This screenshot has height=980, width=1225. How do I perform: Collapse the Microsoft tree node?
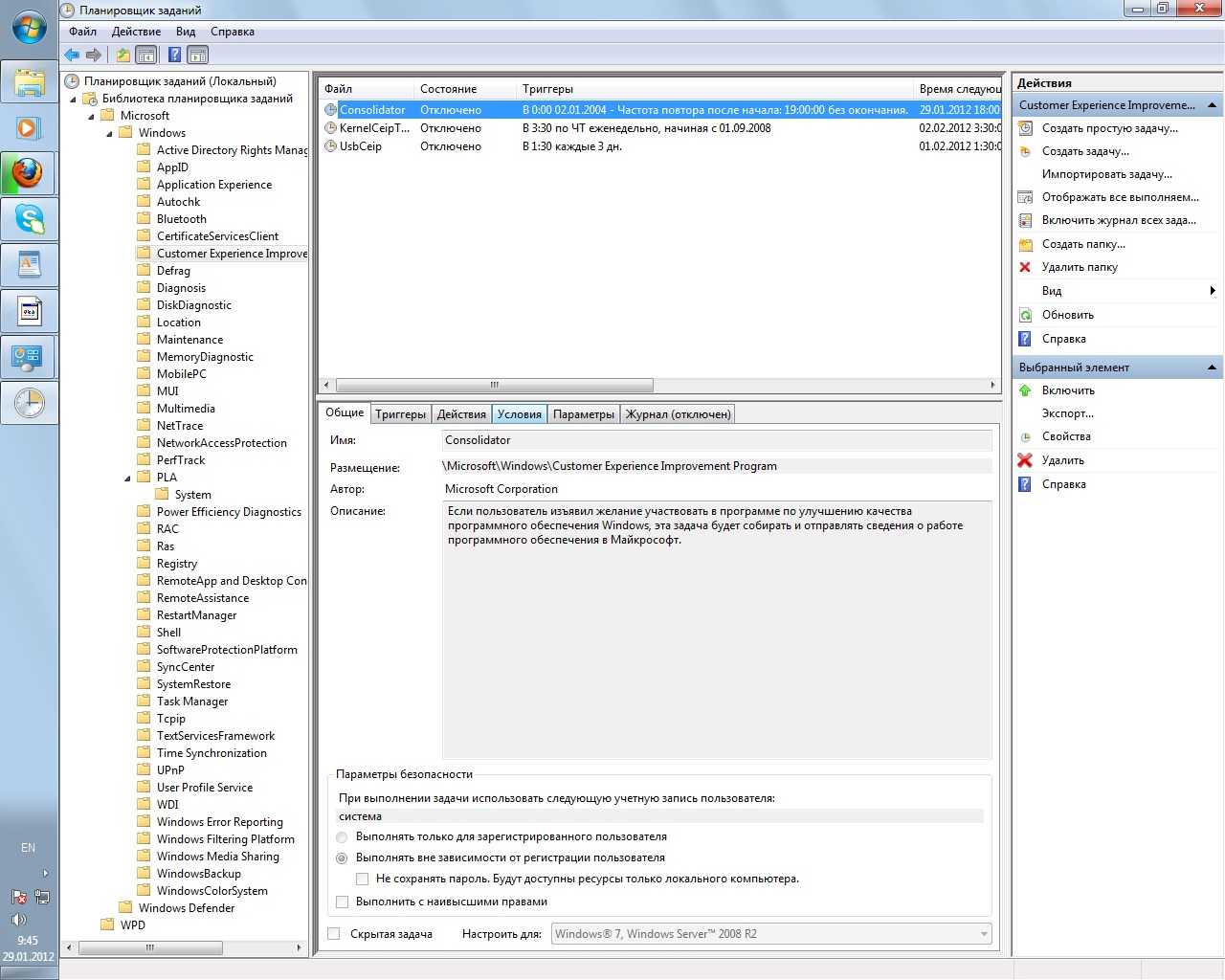[92, 116]
